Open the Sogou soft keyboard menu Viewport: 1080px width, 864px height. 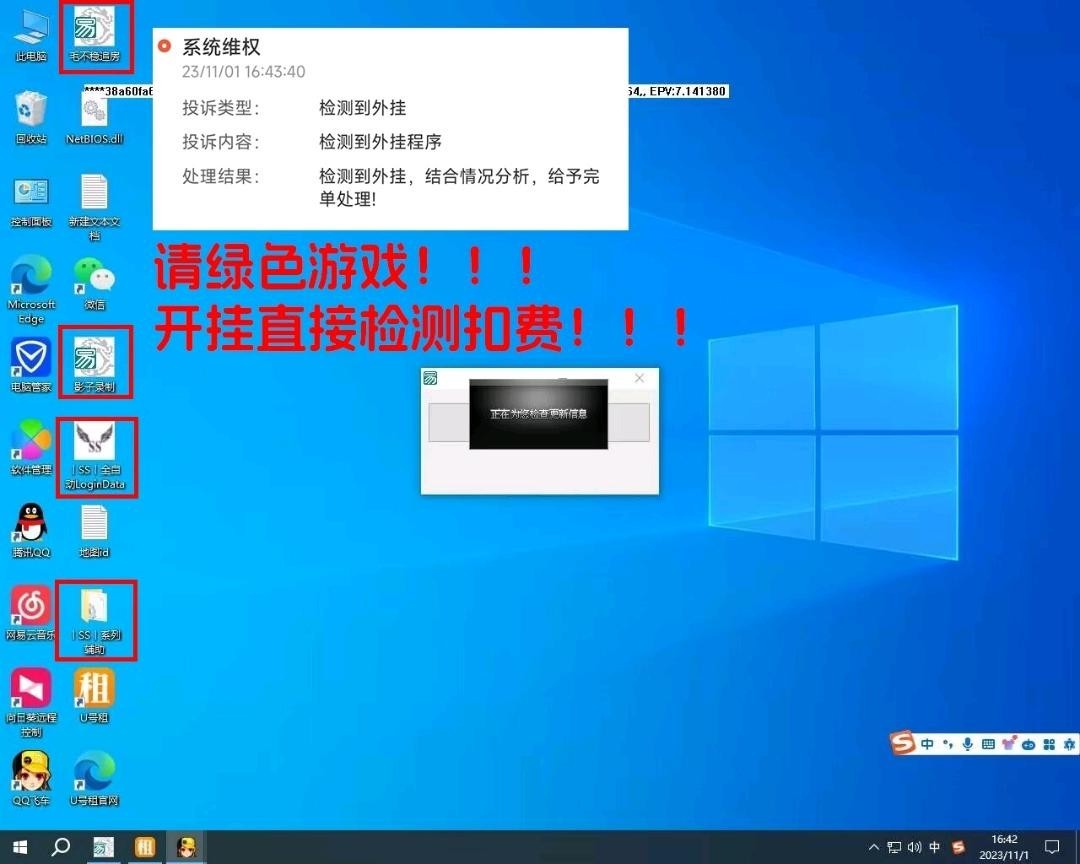pyautogui.click(x=988, y=744)
